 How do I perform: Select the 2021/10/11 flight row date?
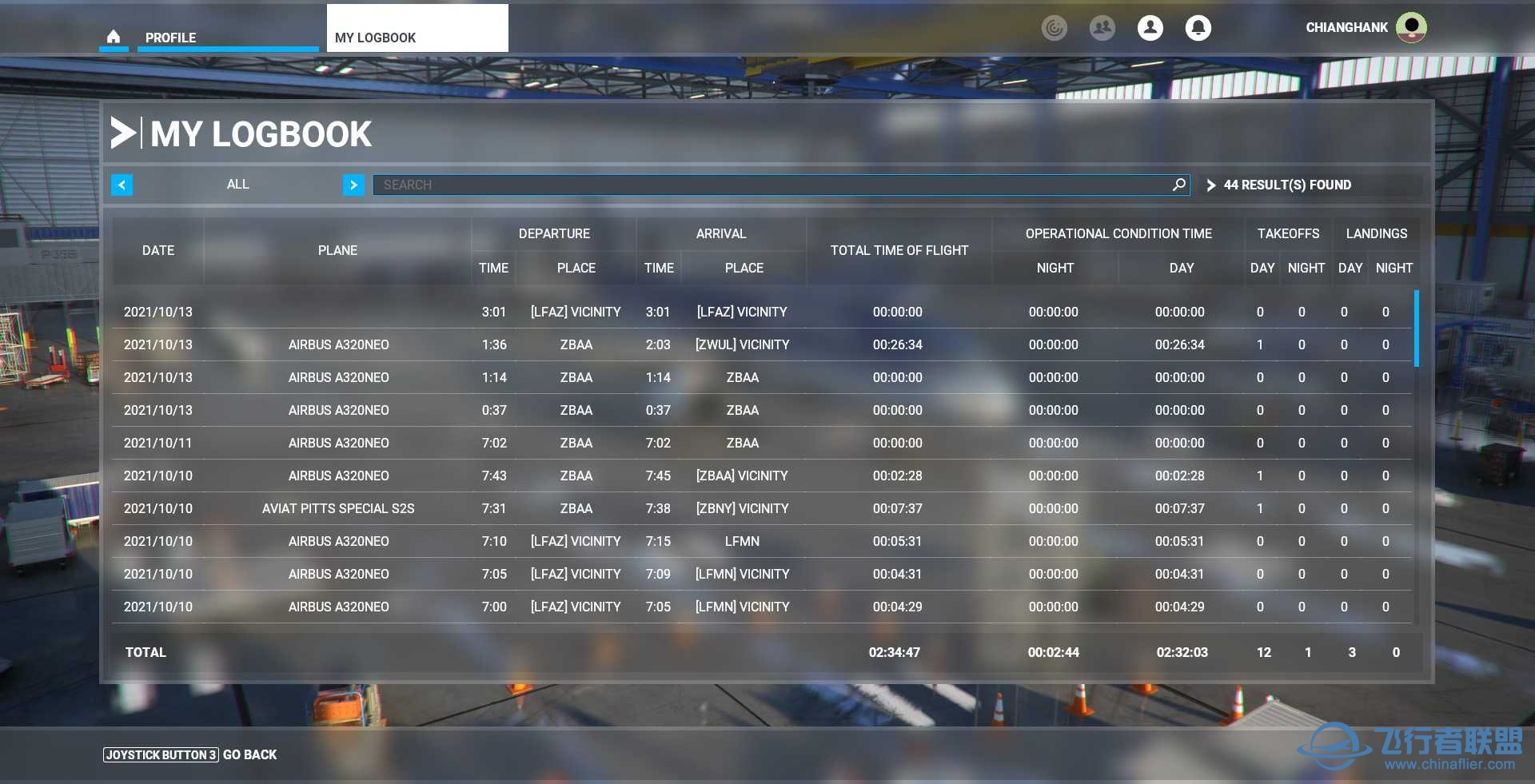[x=157, y=443]
